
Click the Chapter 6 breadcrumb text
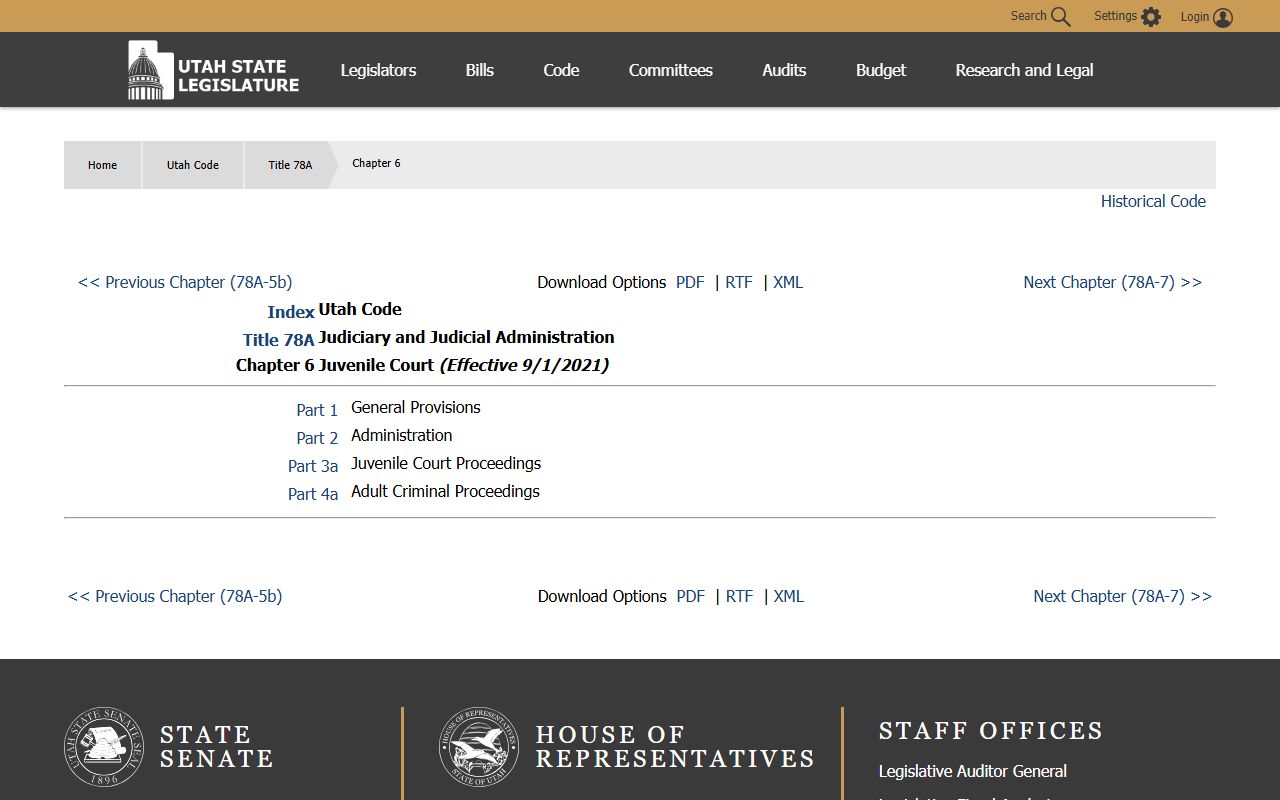(x=376, y=163)
